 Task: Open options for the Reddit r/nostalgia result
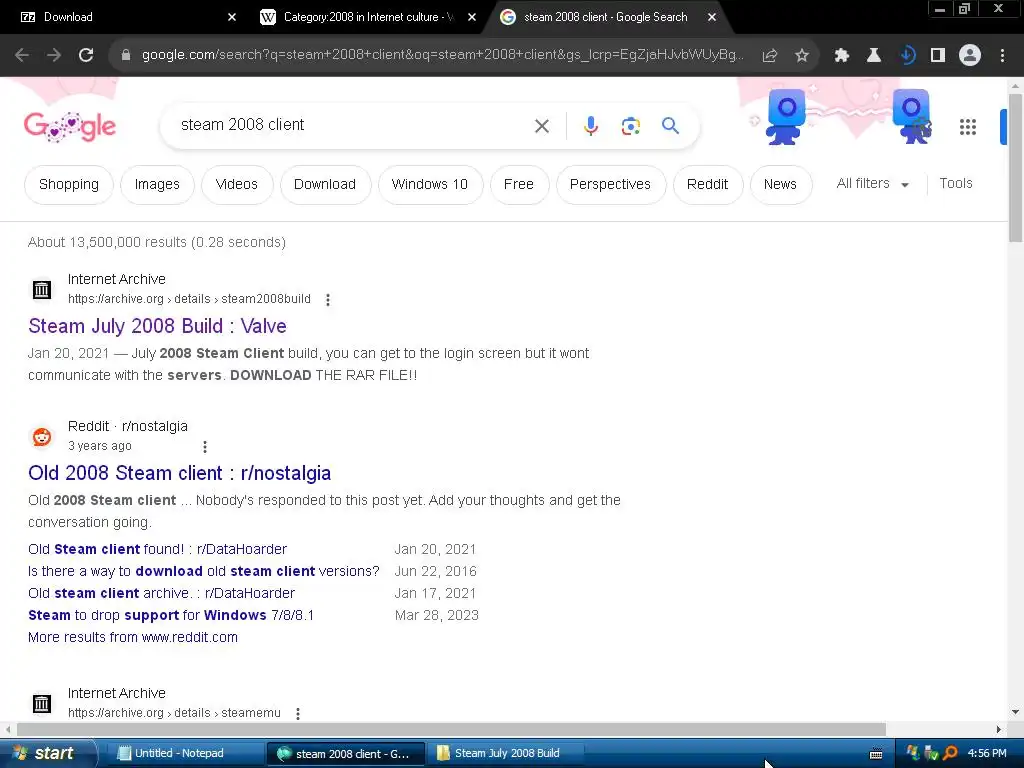coord(204,447)
